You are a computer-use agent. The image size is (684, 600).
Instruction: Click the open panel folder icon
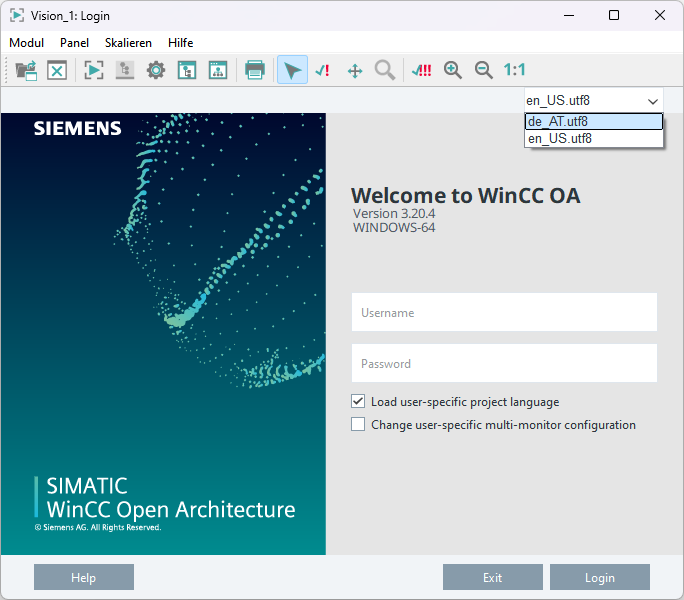coord(26,70)
